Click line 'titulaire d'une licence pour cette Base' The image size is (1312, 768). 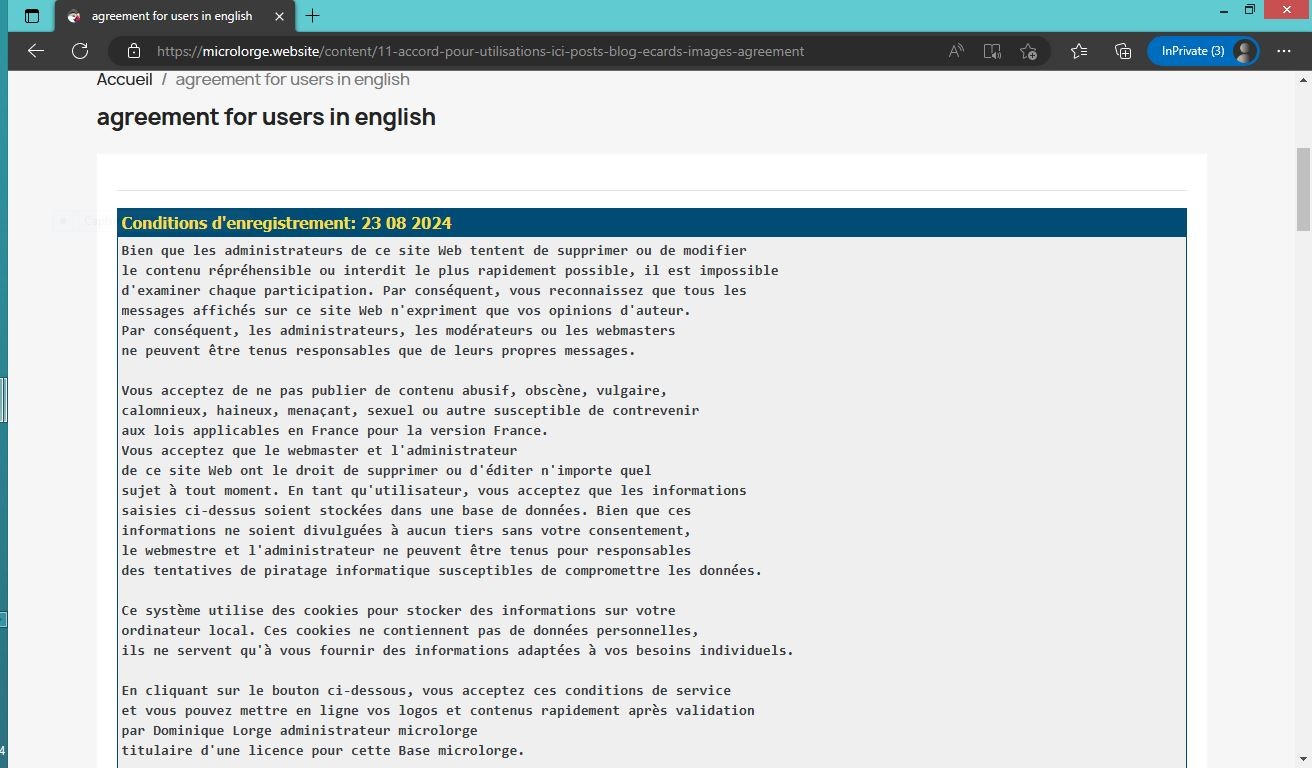[x=322, y=750]
